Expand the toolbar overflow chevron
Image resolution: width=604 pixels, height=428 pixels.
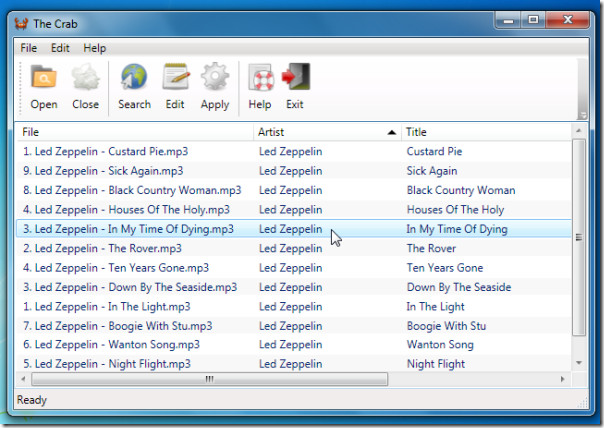point(582,115)
